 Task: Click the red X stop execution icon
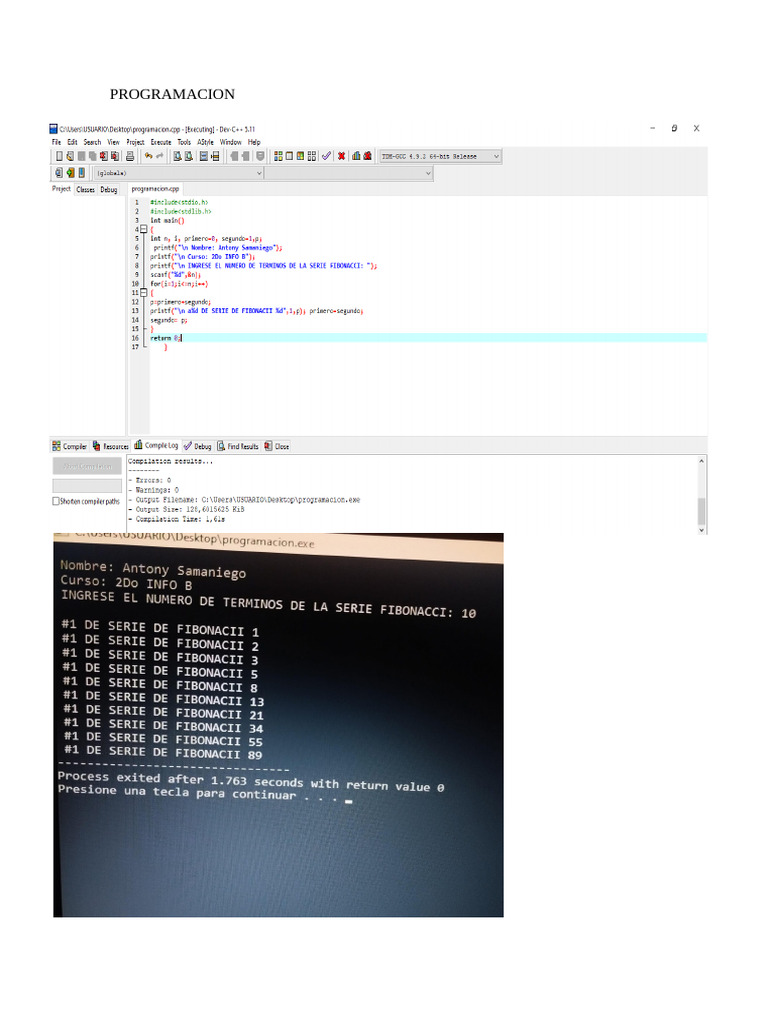[341, 156]
